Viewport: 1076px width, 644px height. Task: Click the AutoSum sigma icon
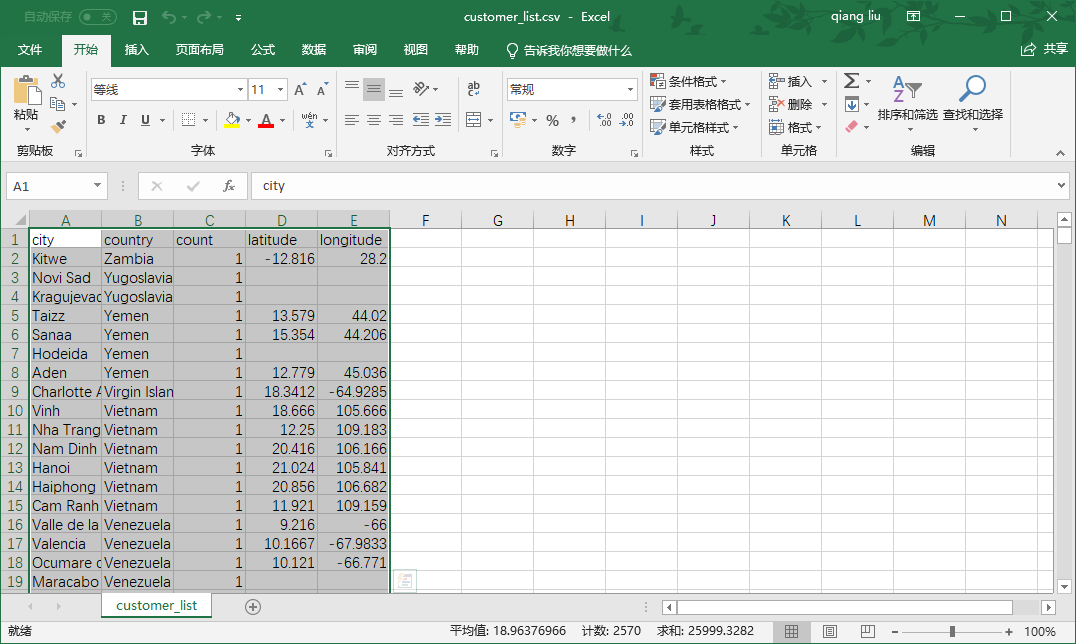[x=851, y=81]
